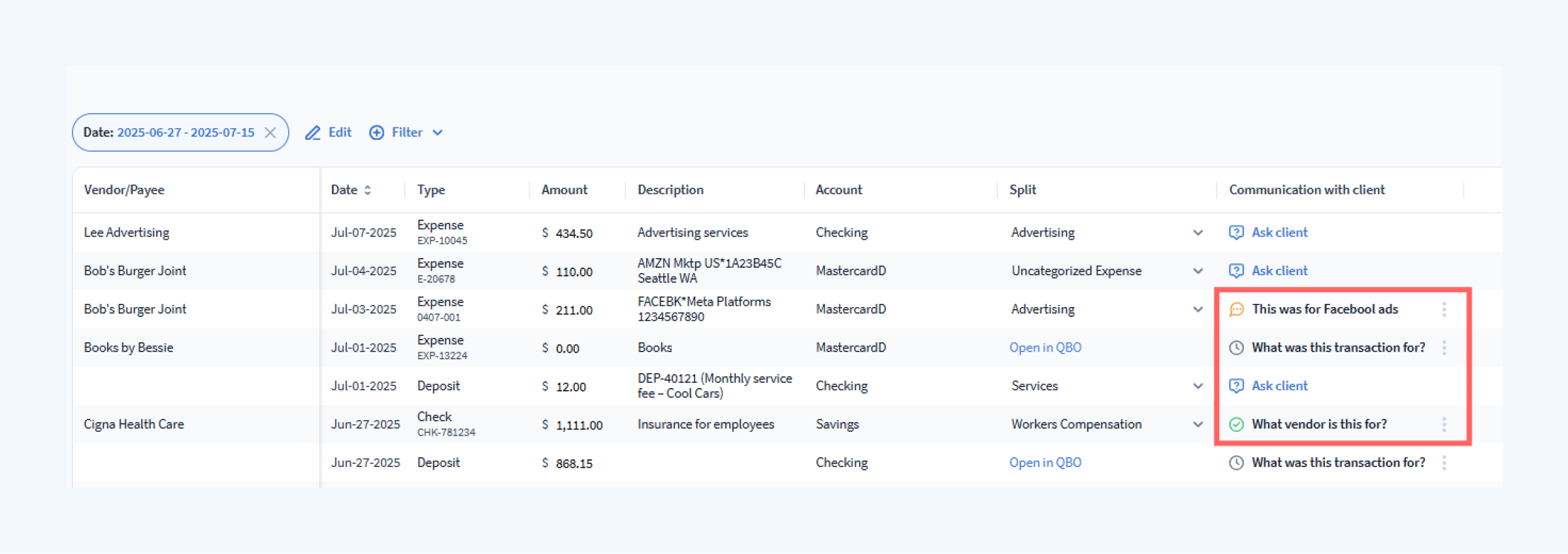Click clock icon in $868.15 deposit row
The width and height of the screenshot is (1568, 554).
tap(1236, 463)
